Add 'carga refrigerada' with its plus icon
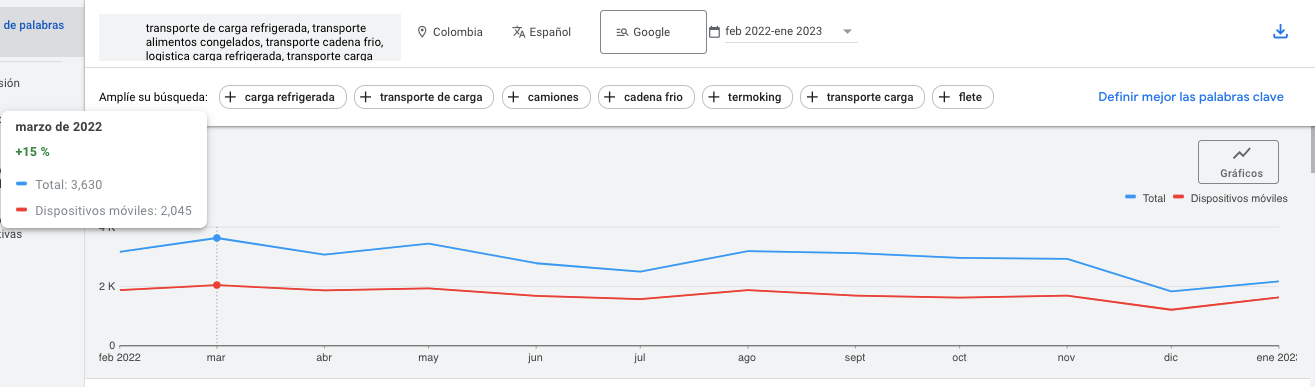The height and width of the screenshot is (387, 1315). (x=230, y=97)
